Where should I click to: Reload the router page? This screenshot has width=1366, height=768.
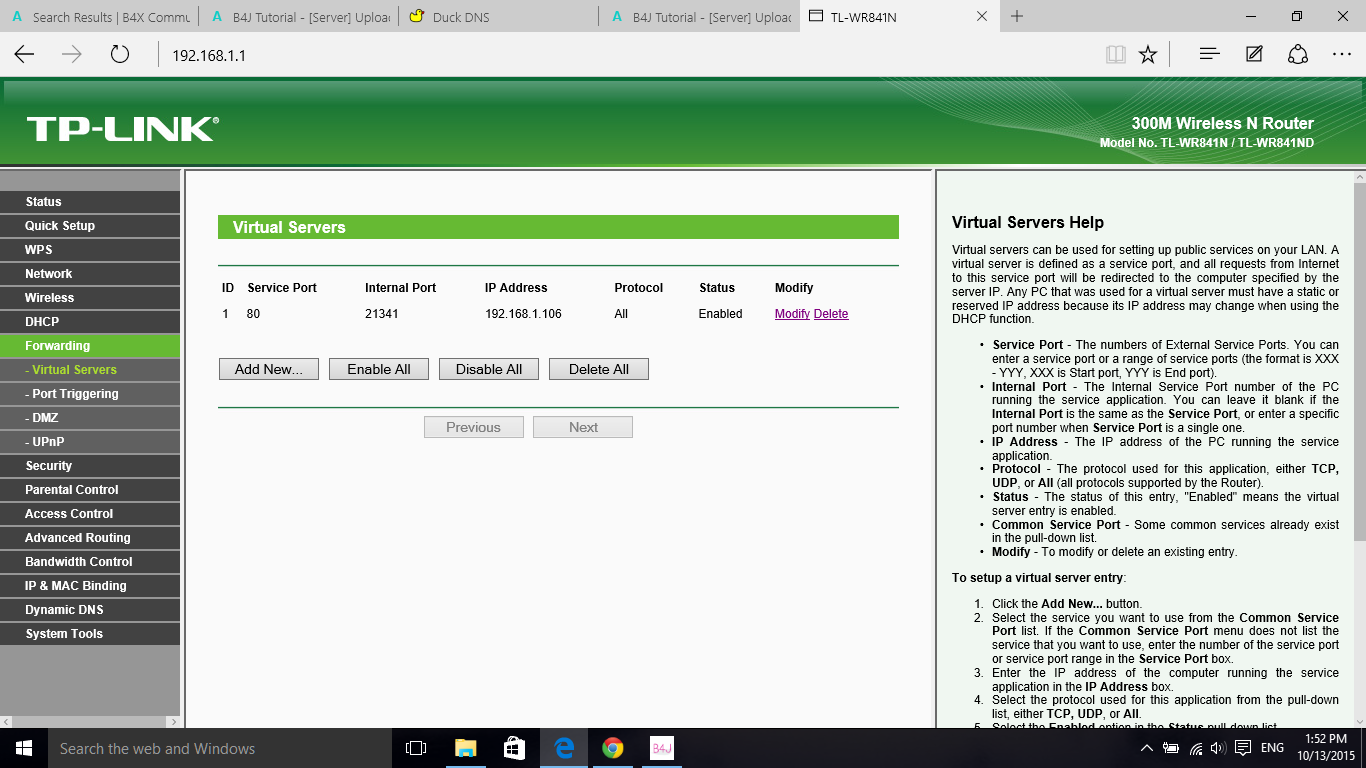(120, 55)
